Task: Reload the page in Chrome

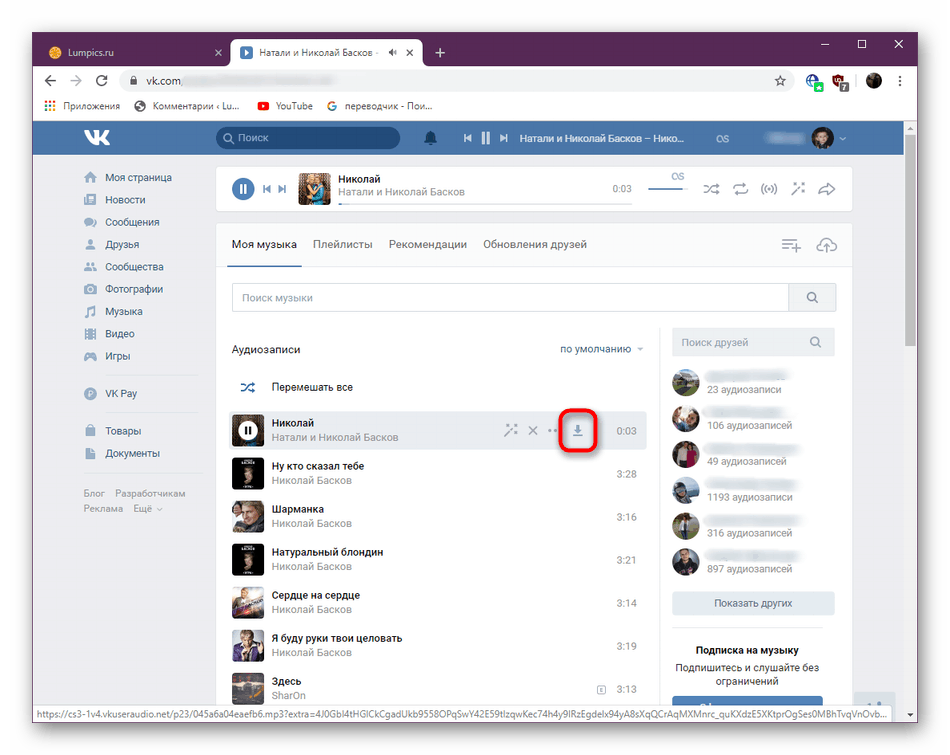Action: (102, 81)
